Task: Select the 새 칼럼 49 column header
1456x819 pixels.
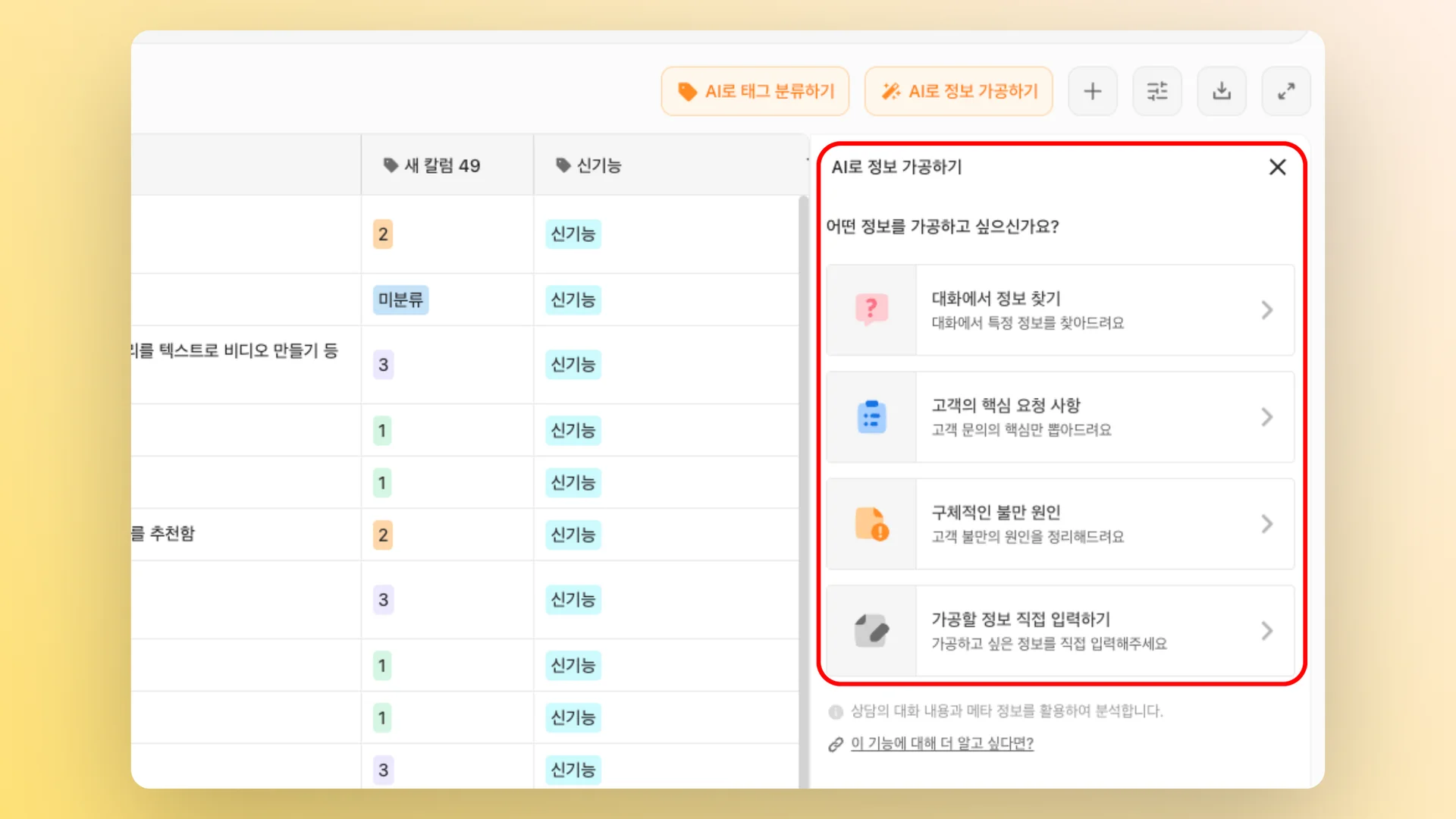Action: [442, 165]
